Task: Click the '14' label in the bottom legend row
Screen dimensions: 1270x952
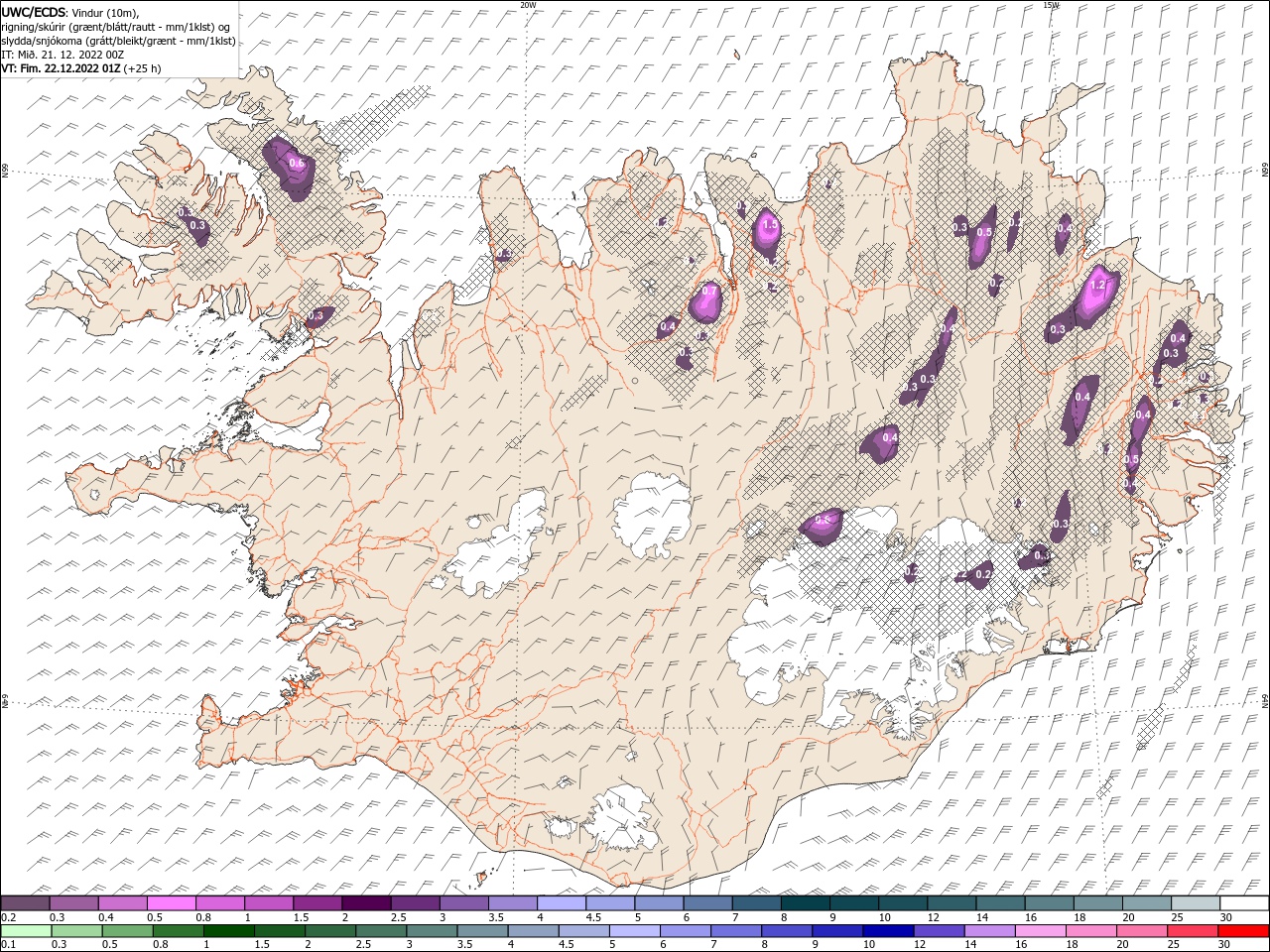Action: pos(970,944)
